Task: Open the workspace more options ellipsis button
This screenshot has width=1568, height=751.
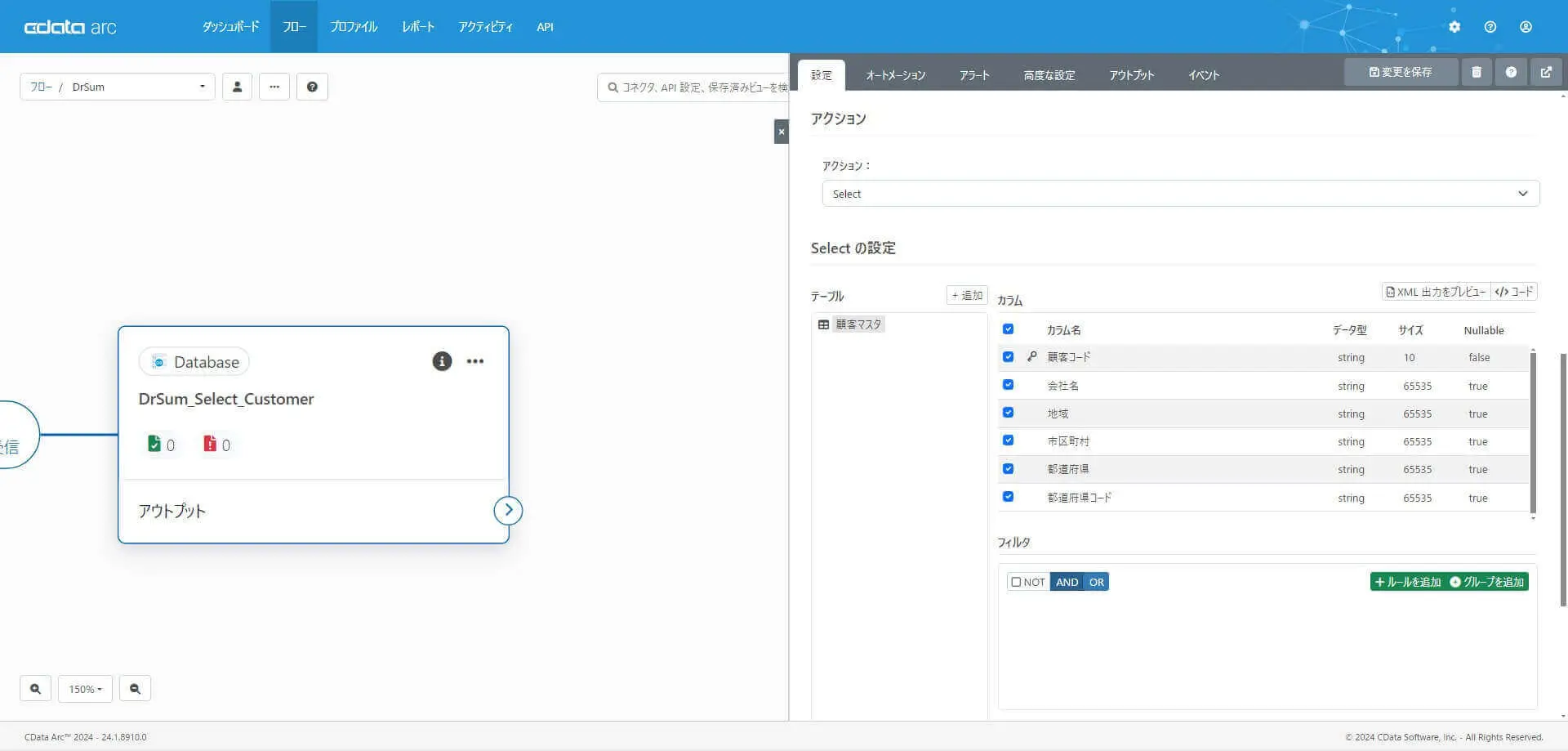Action: 274,87
